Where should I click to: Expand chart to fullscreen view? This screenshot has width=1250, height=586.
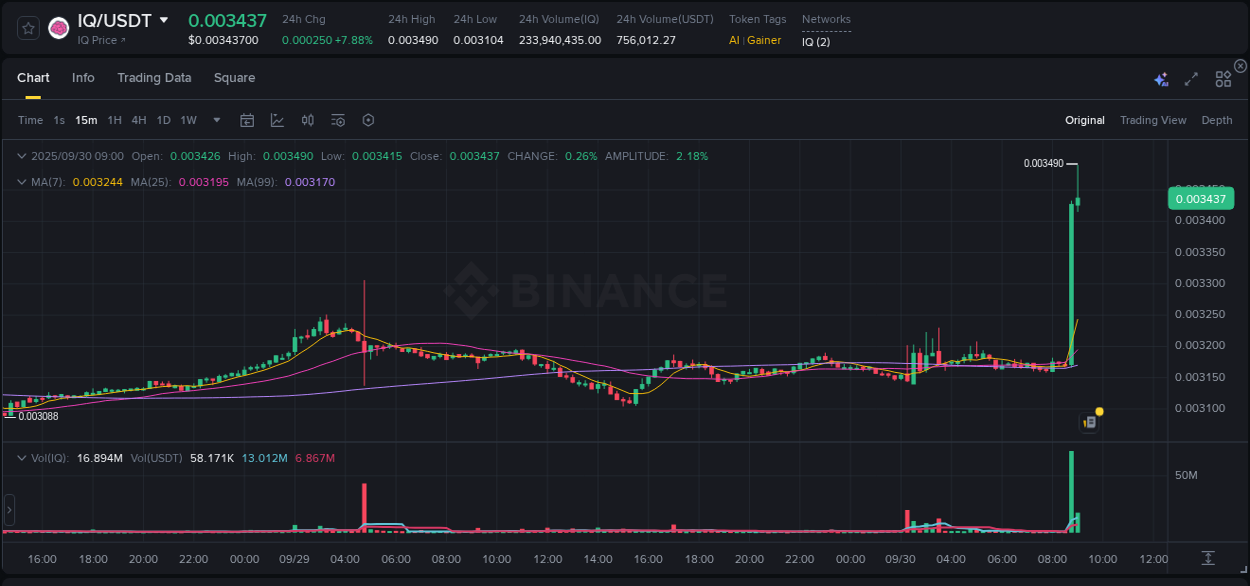(x=1191, y=77)
